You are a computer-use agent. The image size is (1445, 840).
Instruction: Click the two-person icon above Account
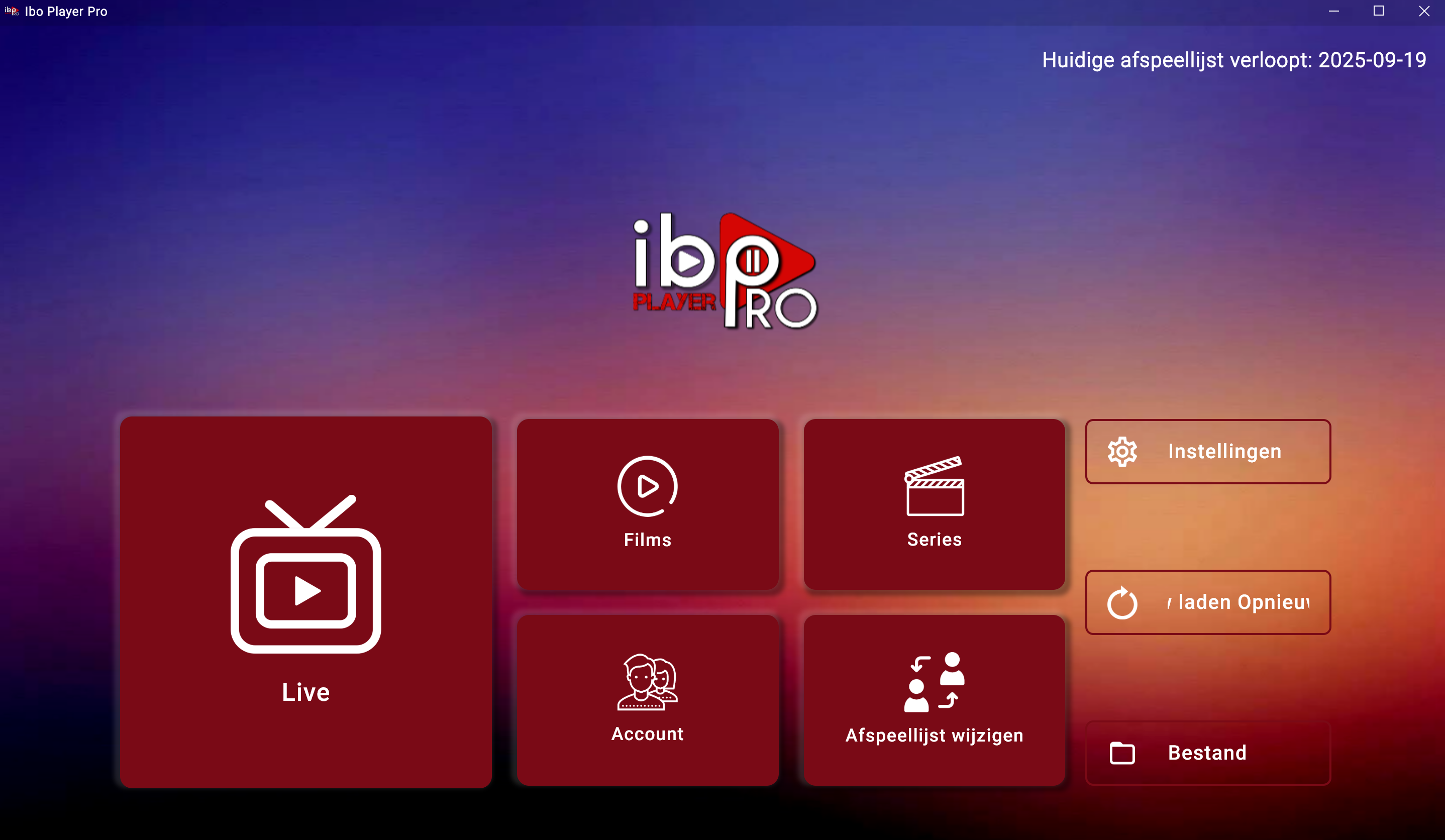(647, 682)
